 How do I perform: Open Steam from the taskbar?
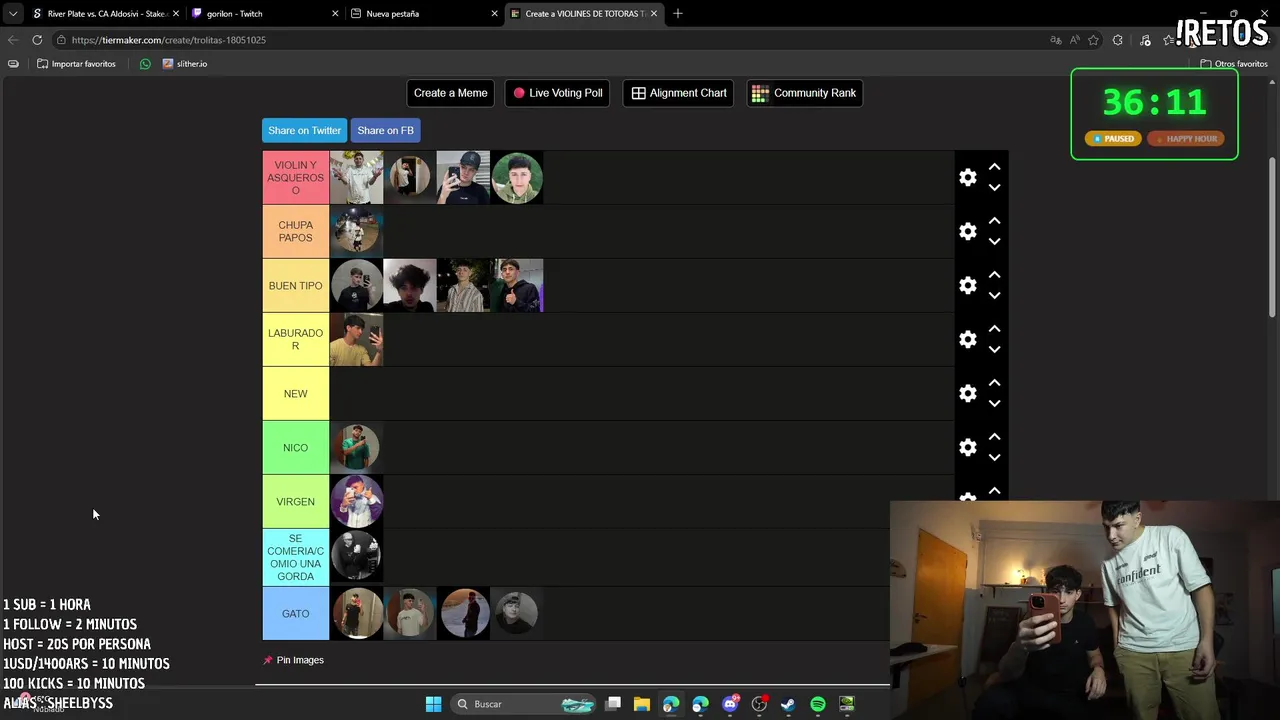tap(788, 704)
